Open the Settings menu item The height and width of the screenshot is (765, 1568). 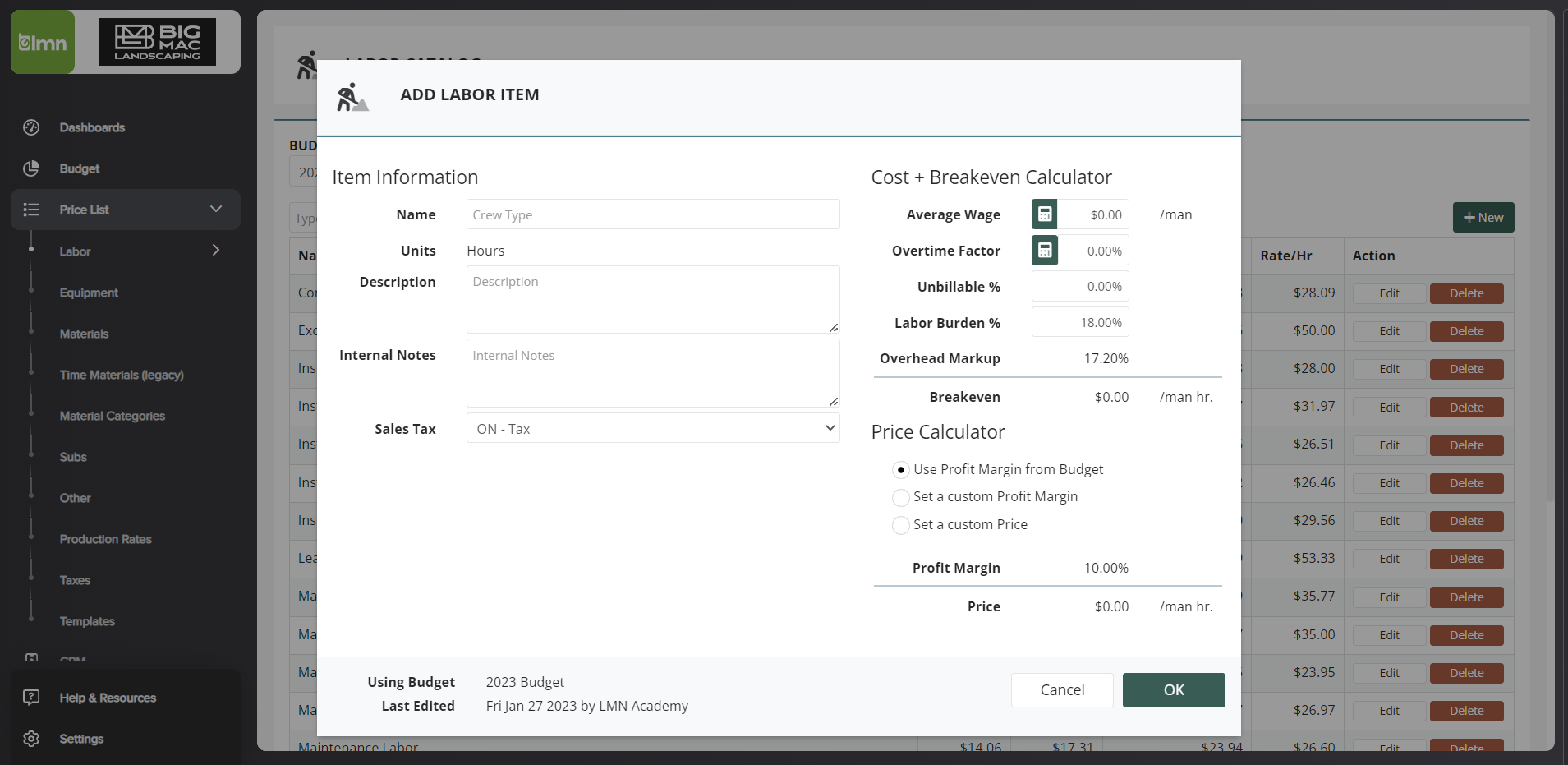[81, 739]
